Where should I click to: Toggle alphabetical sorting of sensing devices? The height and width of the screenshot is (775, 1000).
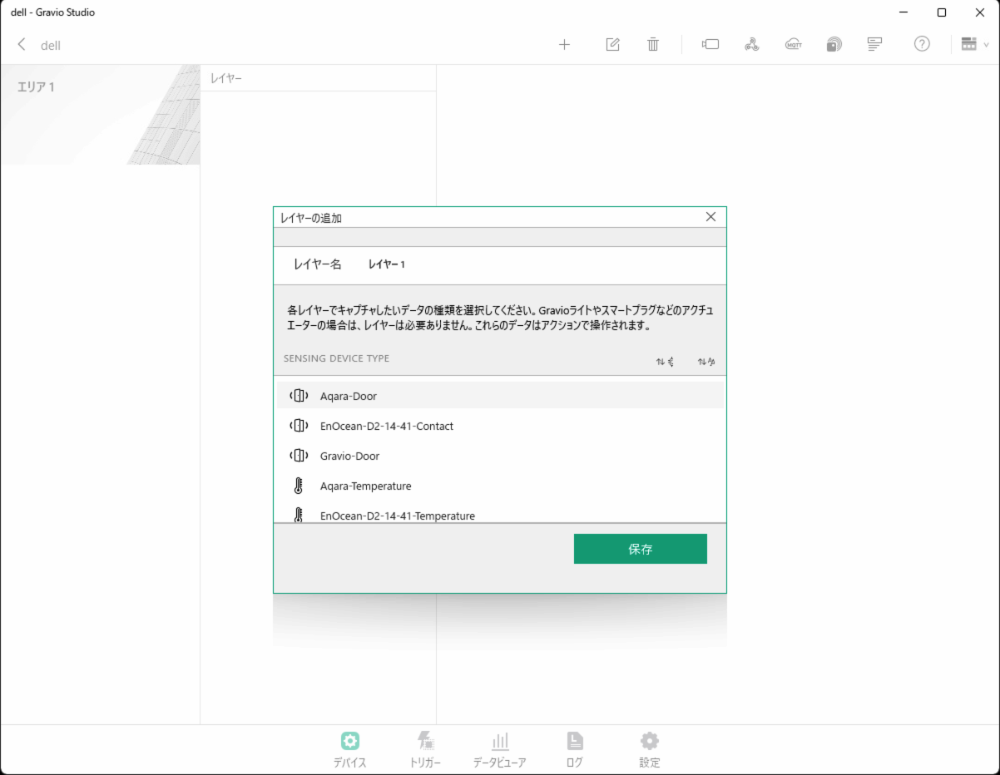coord(707,362)
